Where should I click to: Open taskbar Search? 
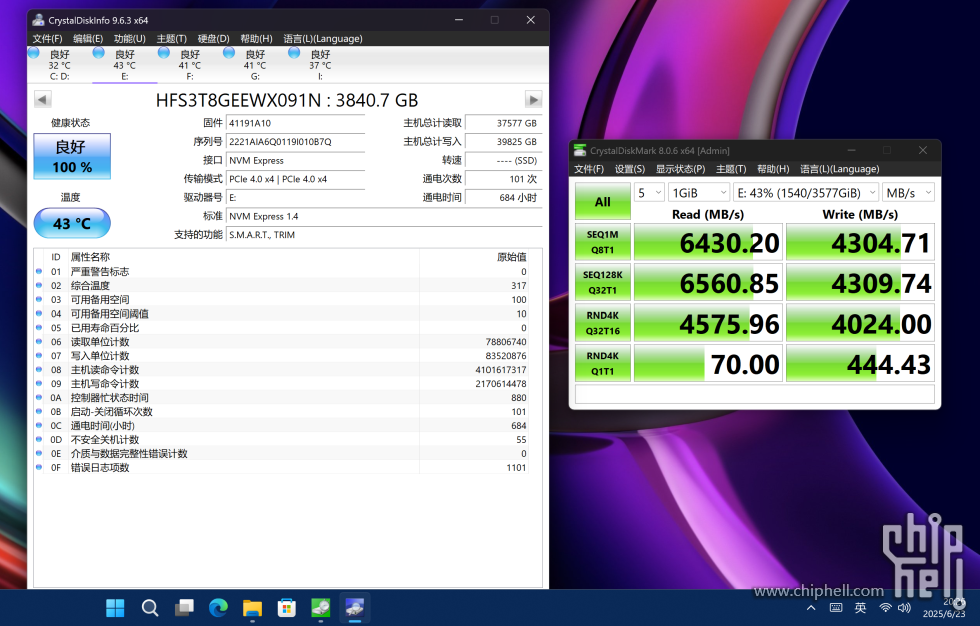[149, 607]
